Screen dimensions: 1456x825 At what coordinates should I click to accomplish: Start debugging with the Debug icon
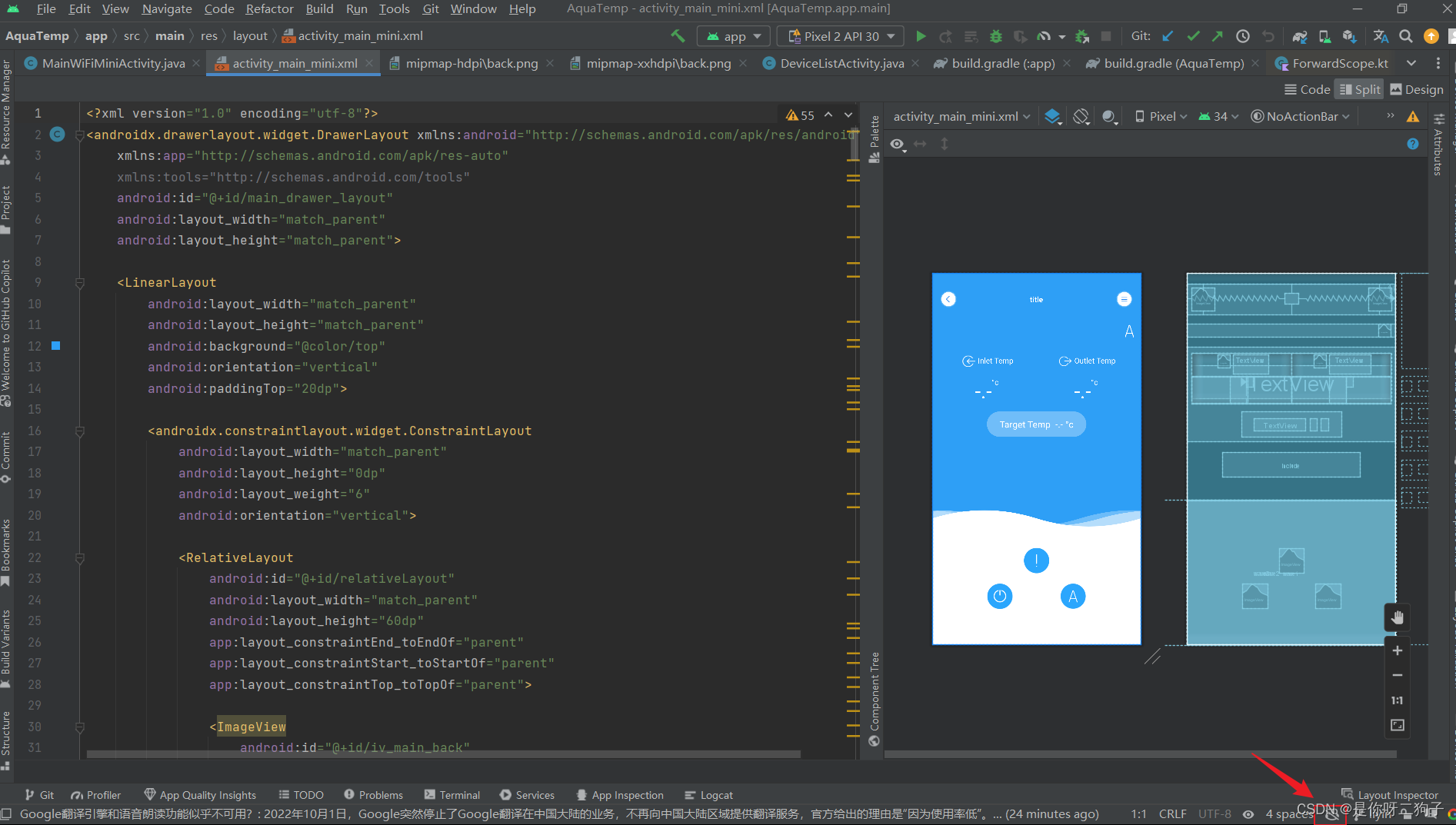click(995, 35)
